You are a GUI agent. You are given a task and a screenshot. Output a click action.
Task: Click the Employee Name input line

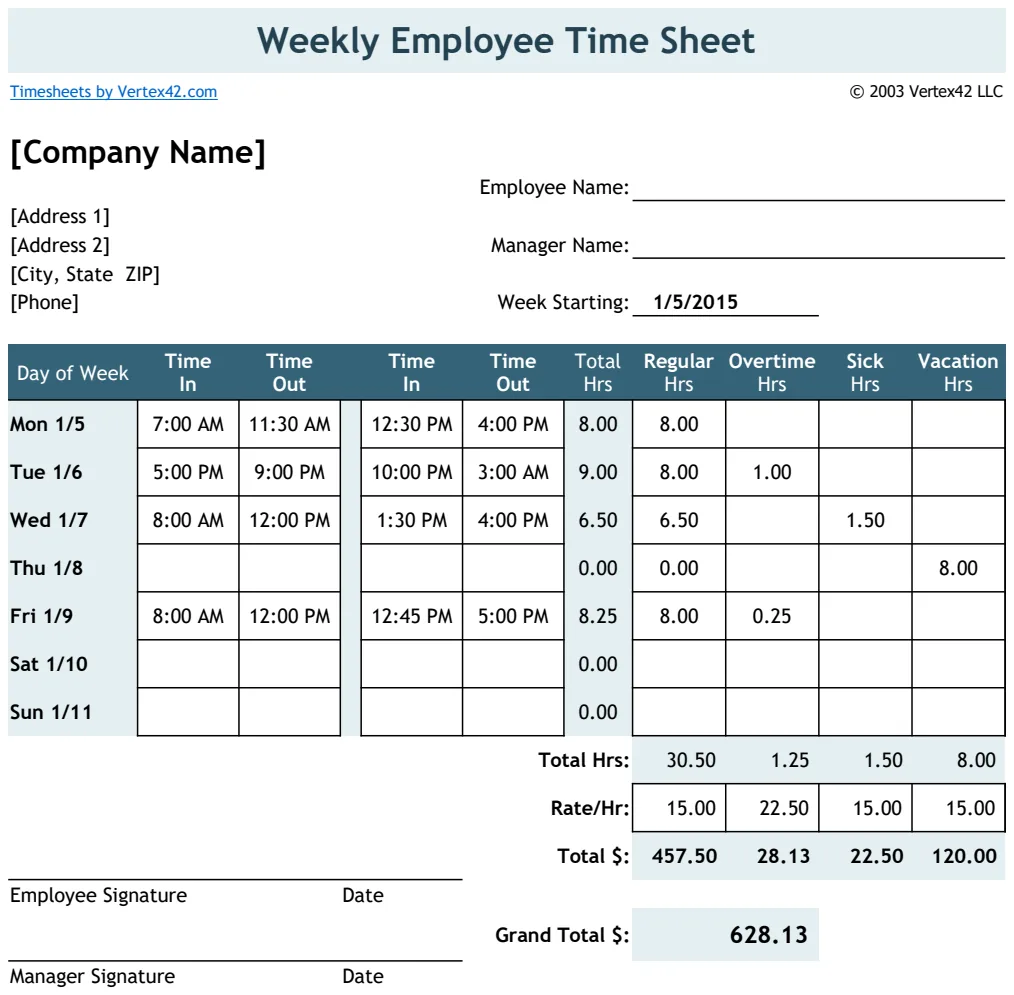click(818, 187)
